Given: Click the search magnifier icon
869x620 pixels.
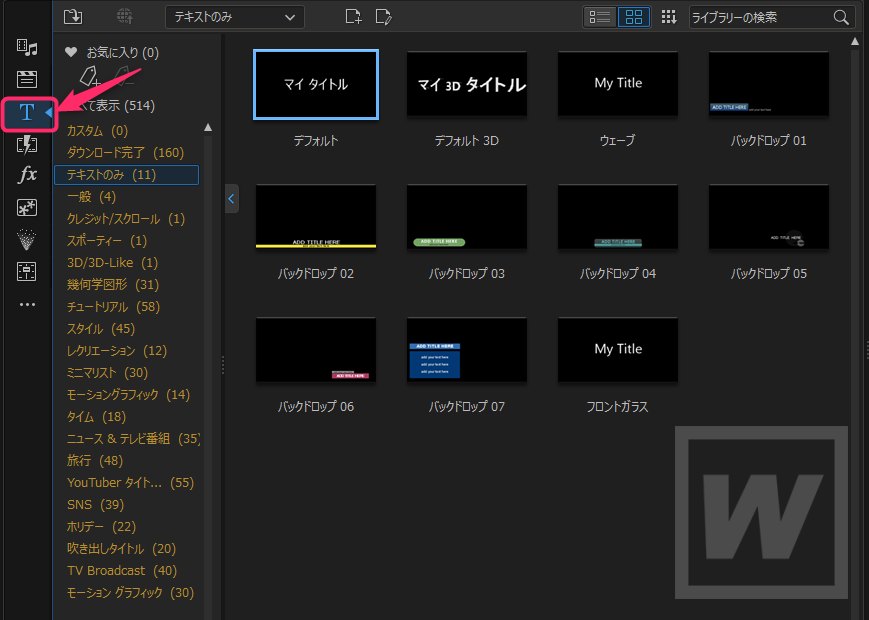Looking at the screenshot, I should click(x=841, y=17).
